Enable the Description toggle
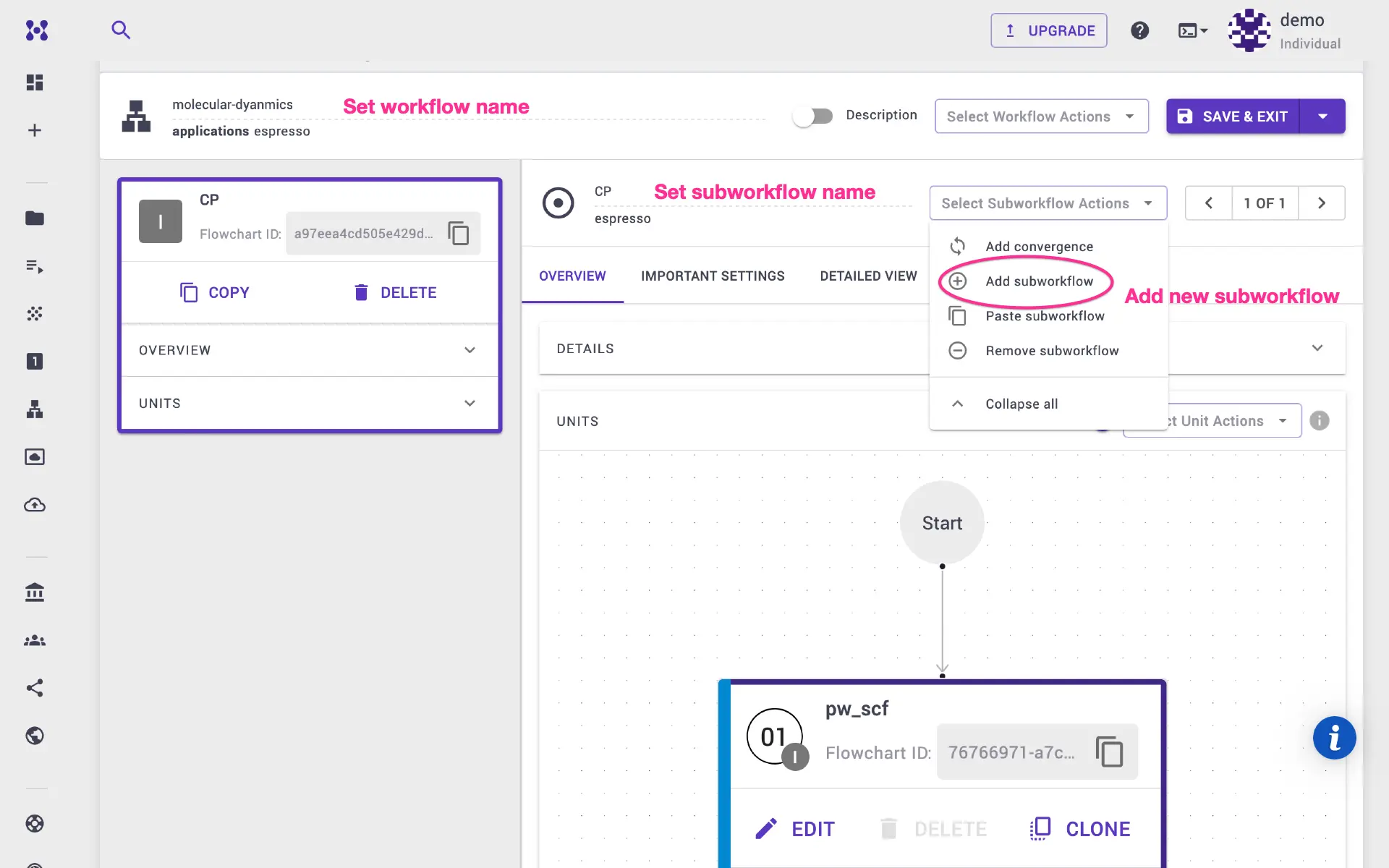This screenshot has height=868, width=1389. pos(813,116)
